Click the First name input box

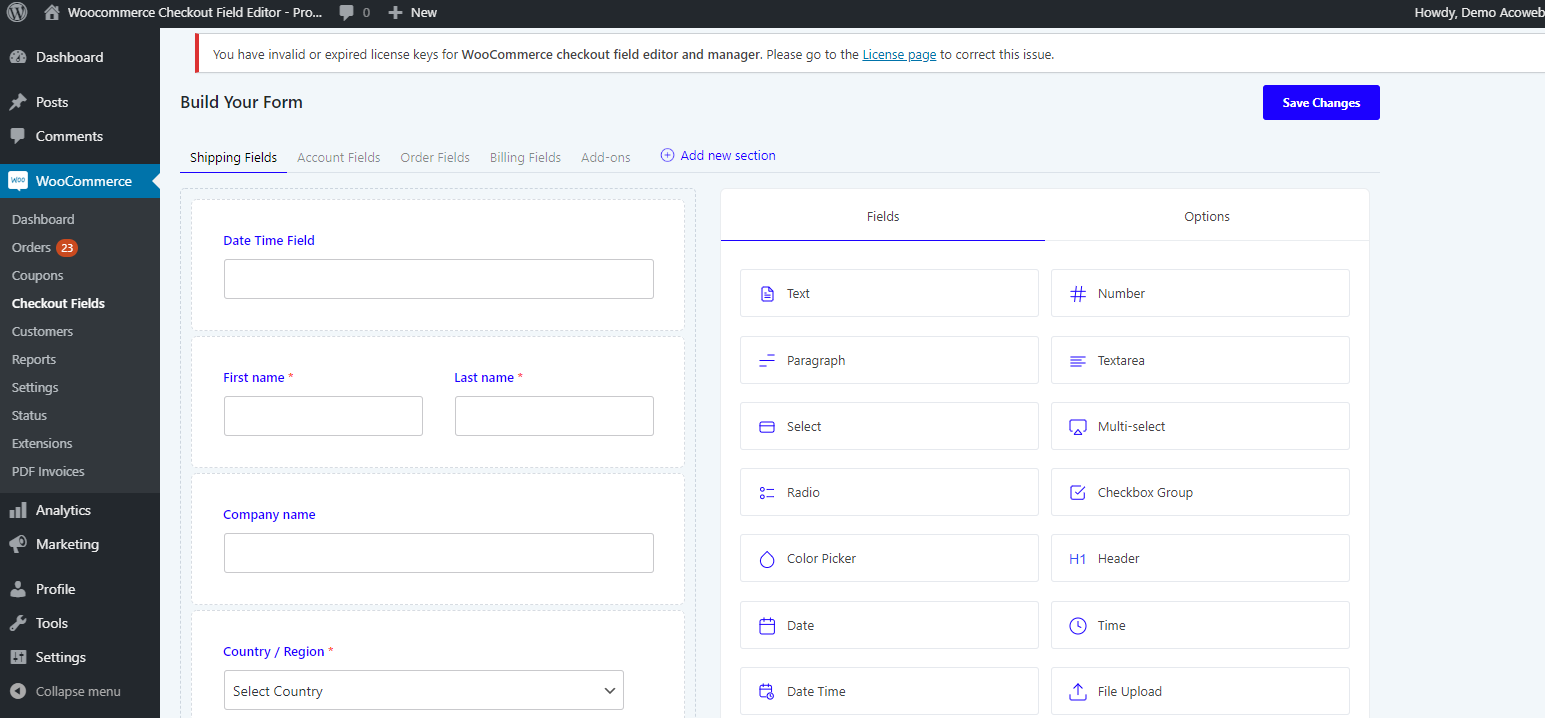click(x=323, y=416)
